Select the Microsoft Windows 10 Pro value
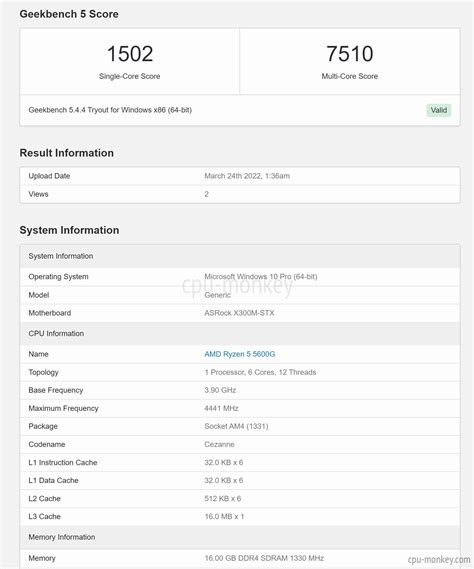Image resolution: width=474 pixels, height=569 pixels. tap(261, 277)
